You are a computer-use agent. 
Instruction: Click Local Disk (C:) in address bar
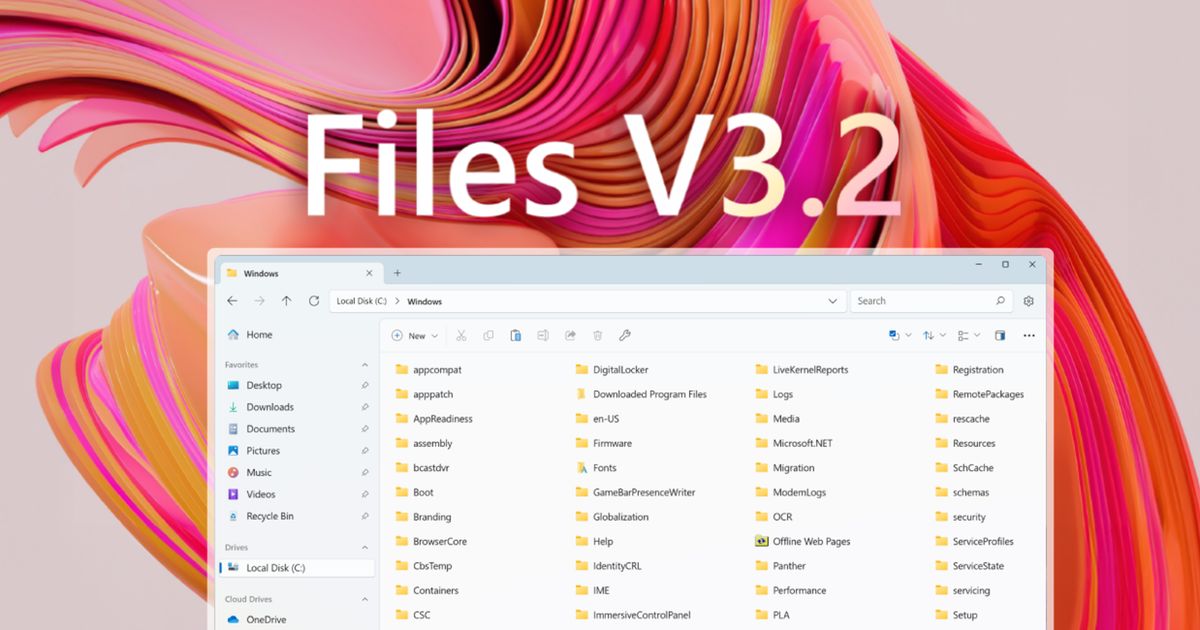(362, 301)
